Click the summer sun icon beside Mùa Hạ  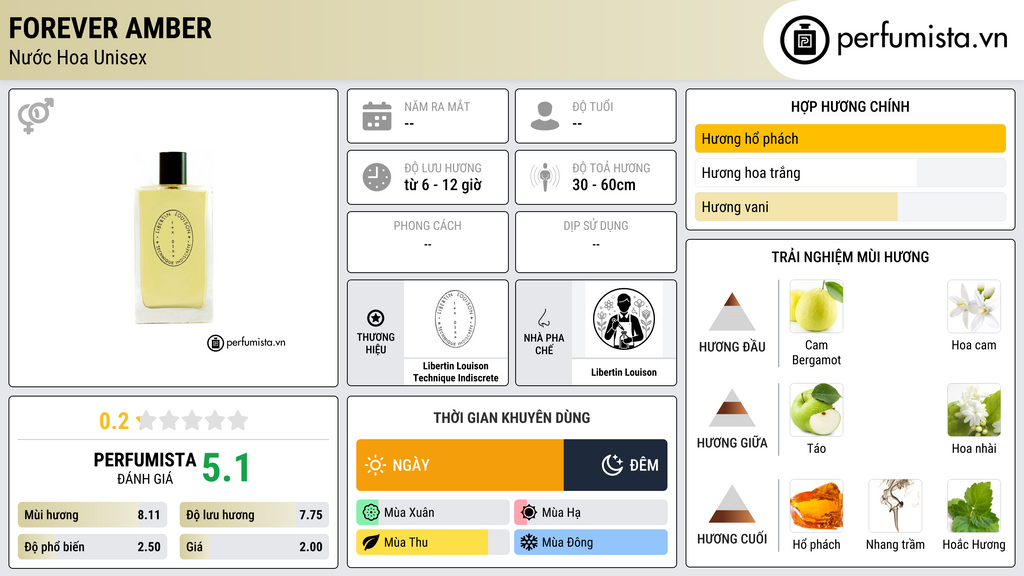pyautogui.click(x=529, y=513)
